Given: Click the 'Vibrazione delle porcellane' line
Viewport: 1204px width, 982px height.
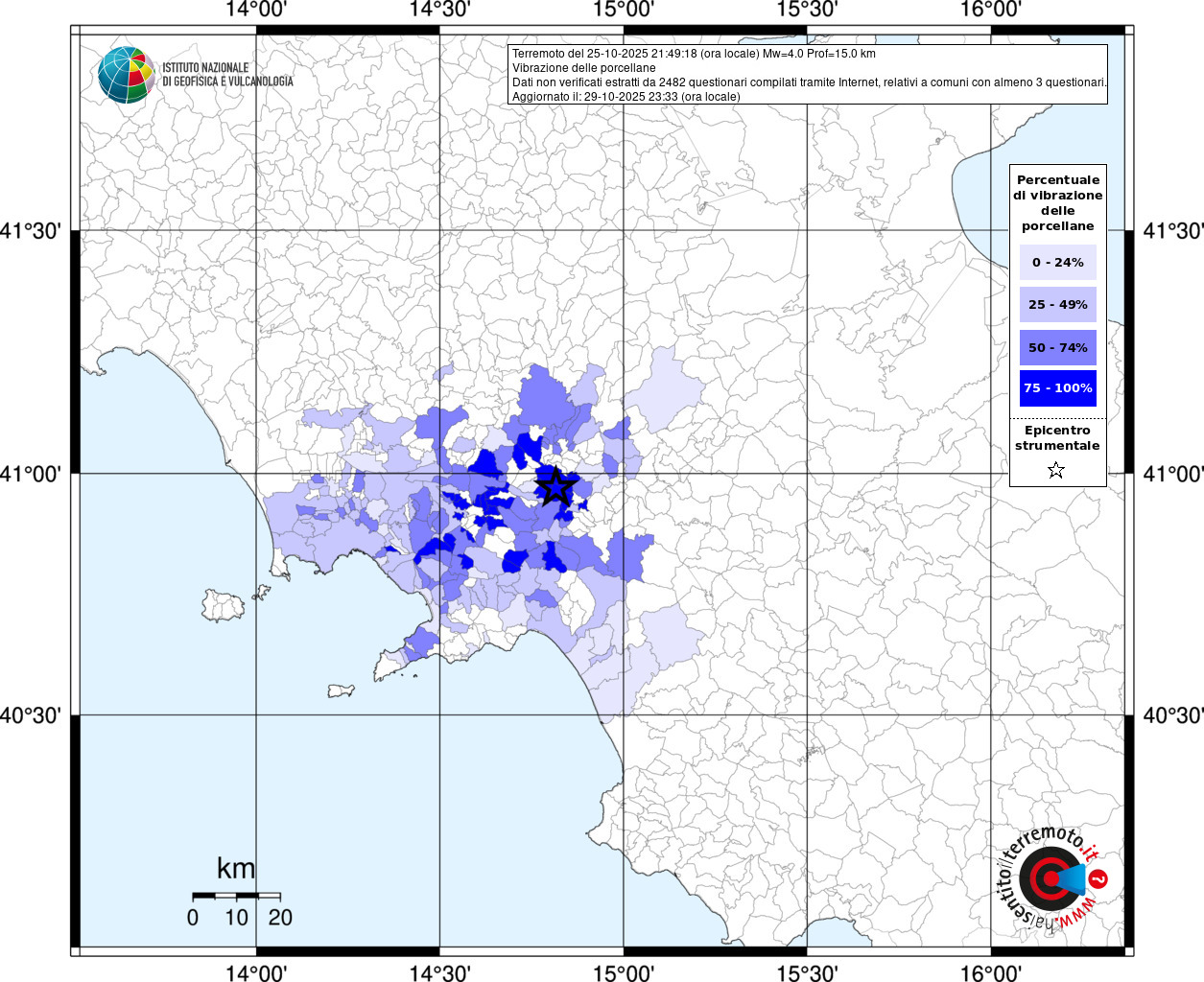Looking at the screenshot, I should [x=584, y=68].
